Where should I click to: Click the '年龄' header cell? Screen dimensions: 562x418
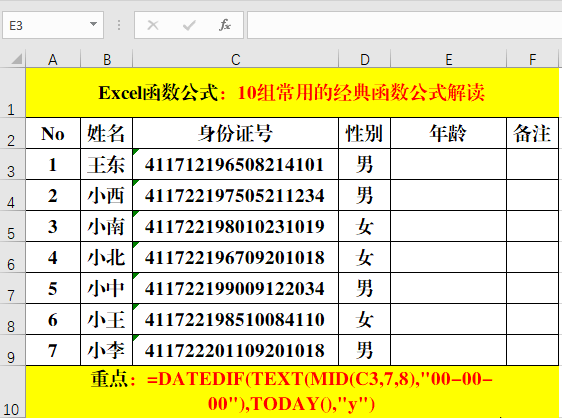point(448,133)
